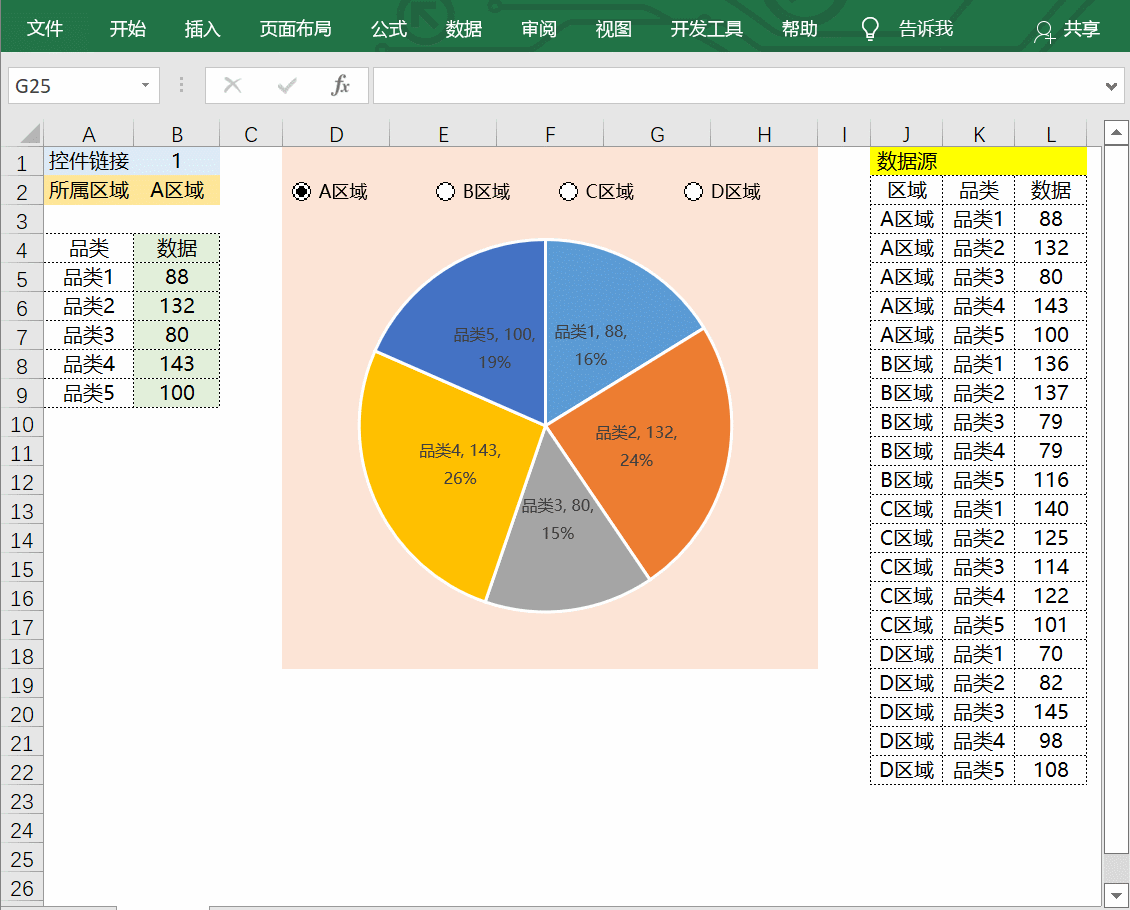This screenshot has width=1130, height=910.
Task: Switch to the 视图 tab
Action: (x=613, y=29)
